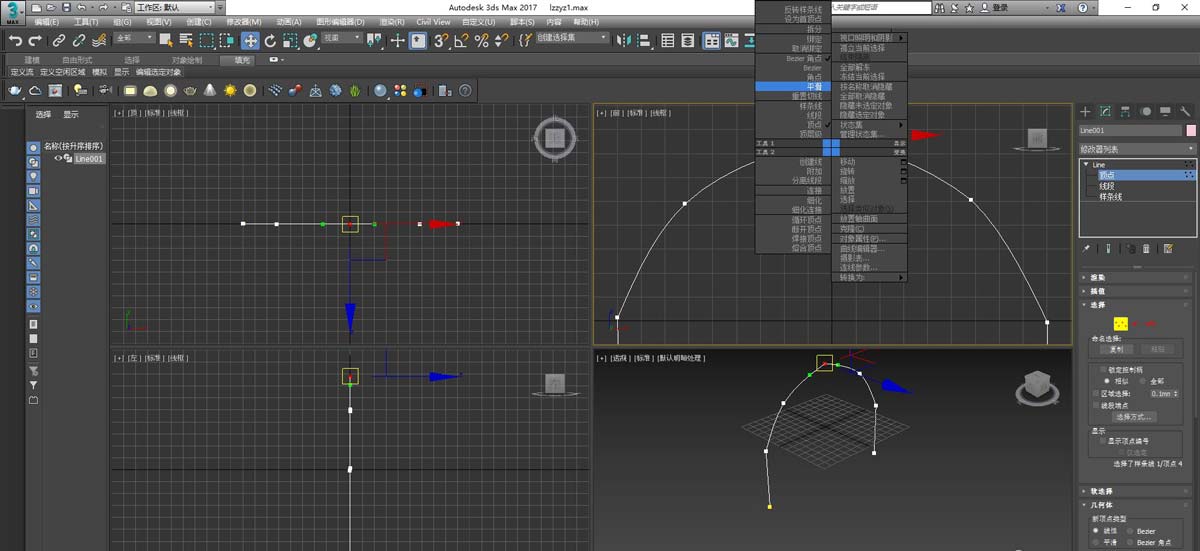Image resolution: width=1200 pixels, height=551 pixels.
Task: Click the 选择方式... button
Action: click(1134, 416)
